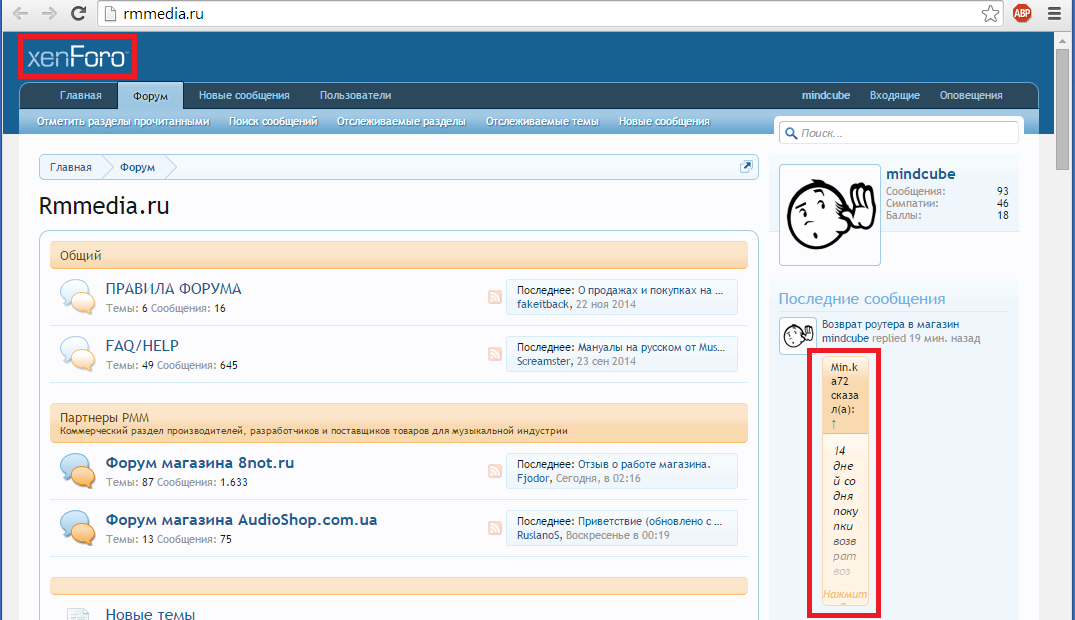Open the mindcube account menu in the navbar
This screenshot has height=620, width=1075.
tap(825, 95)
